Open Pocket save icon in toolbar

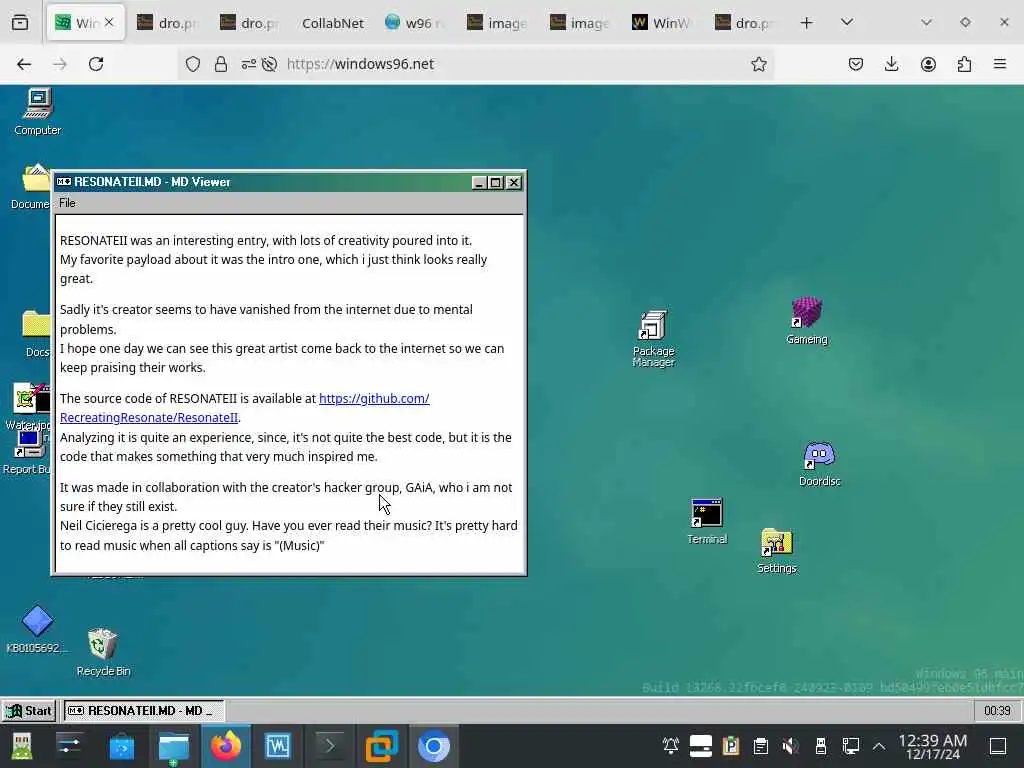coord(856,64)
